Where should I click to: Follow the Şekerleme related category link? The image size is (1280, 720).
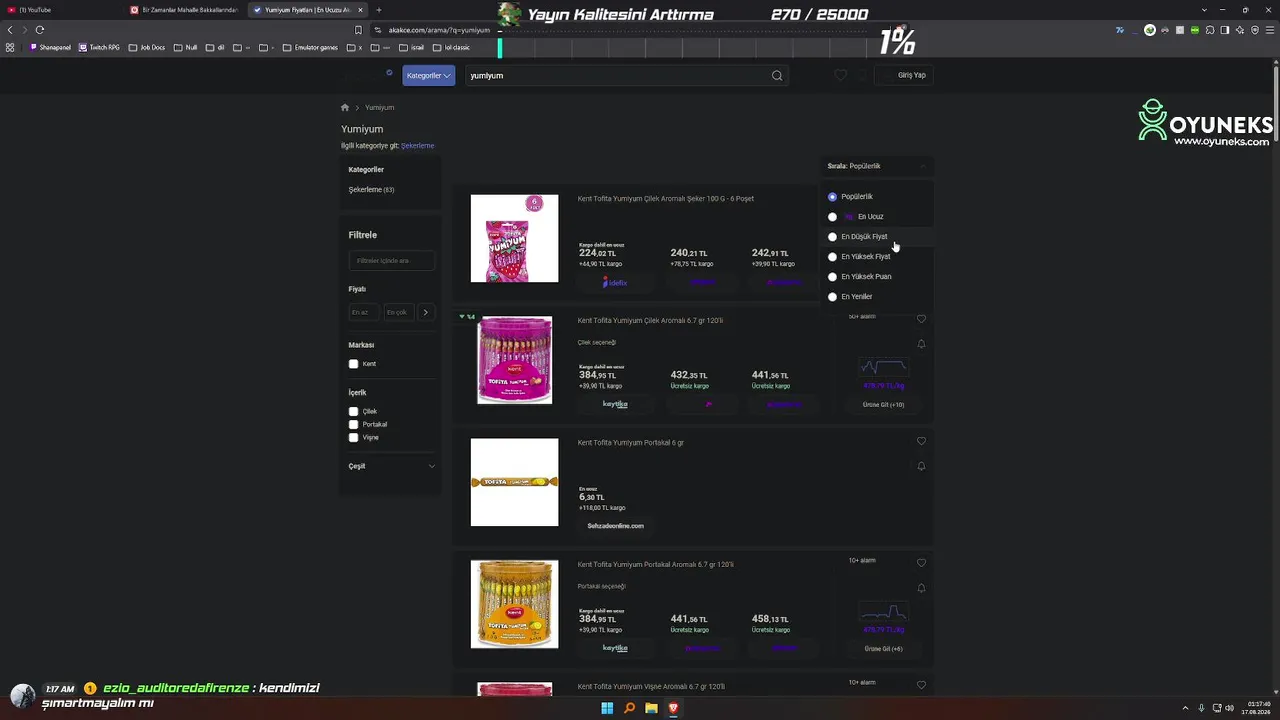click(417, 146)
